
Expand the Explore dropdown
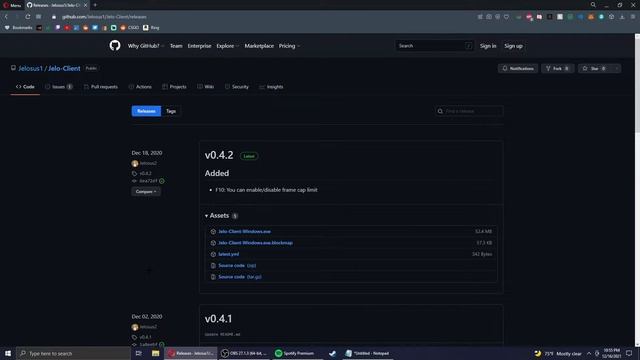(x=227, y=46)
